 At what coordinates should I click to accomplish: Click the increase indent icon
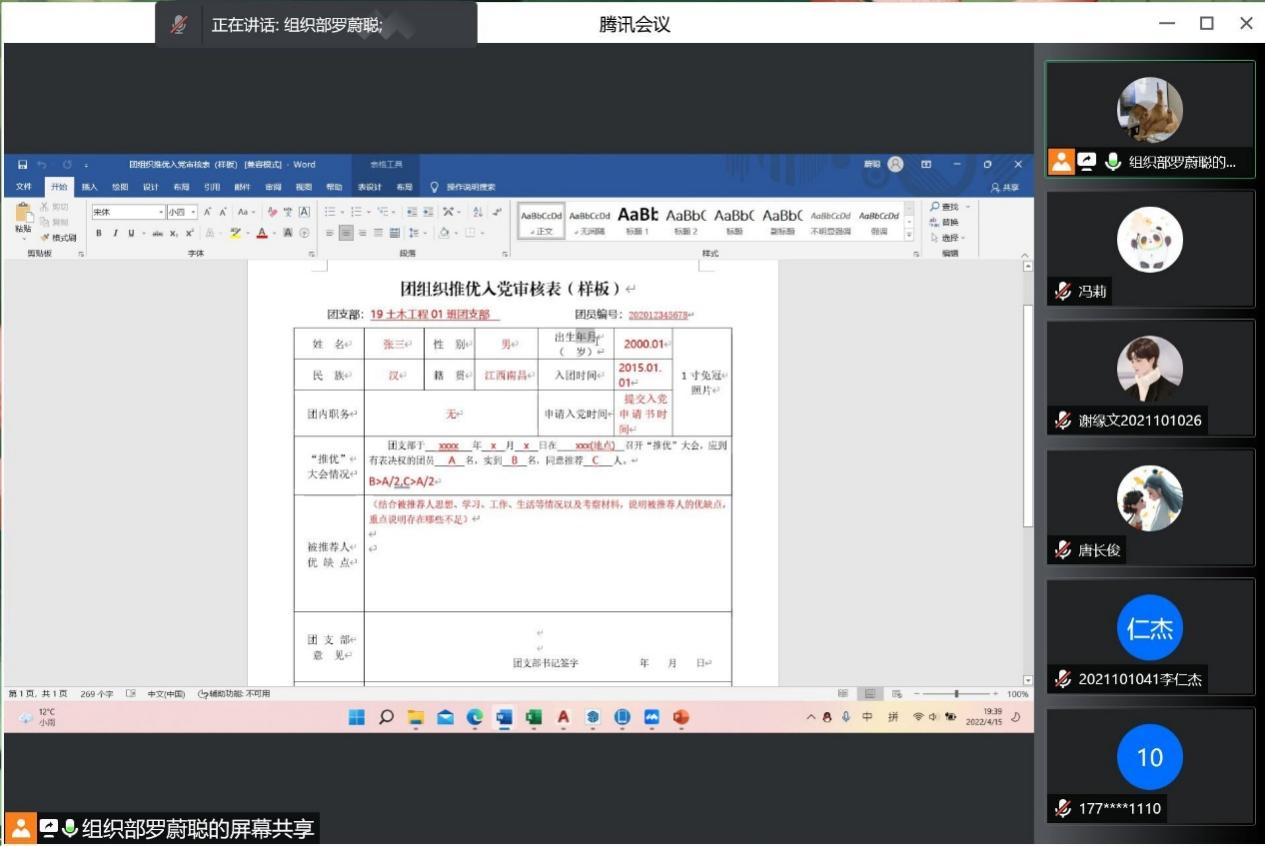429,212
